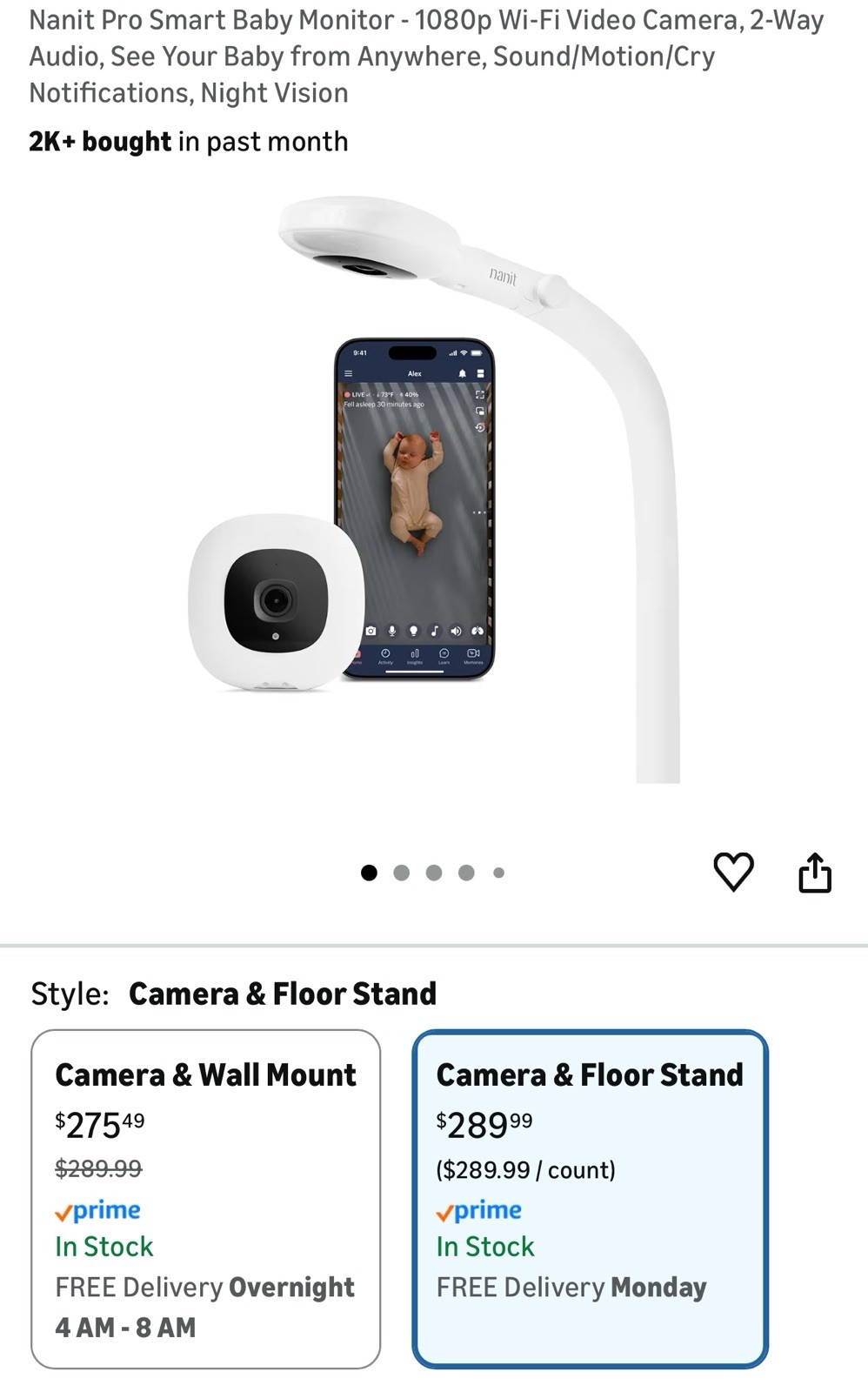Tap the heart wishlist icon
Viewport: 868px width, 1392px height.
(x=733, y=872)
